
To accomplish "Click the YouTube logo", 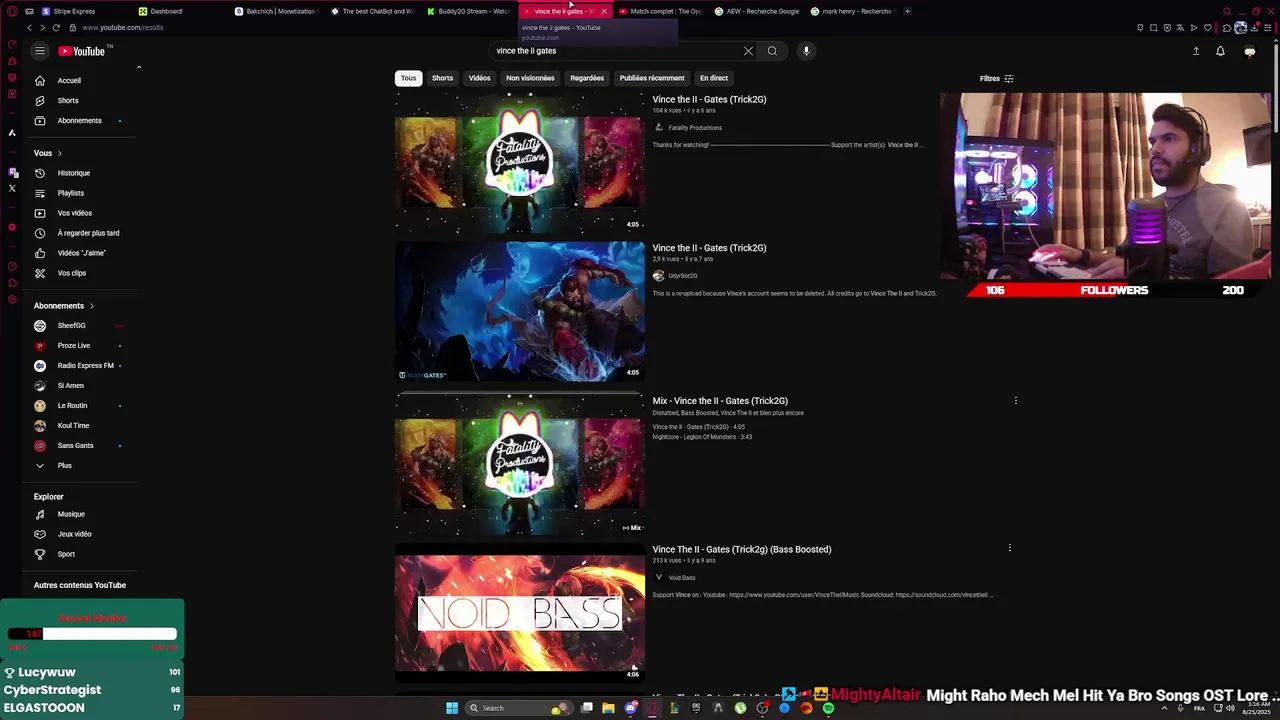I will click(82, 51).
